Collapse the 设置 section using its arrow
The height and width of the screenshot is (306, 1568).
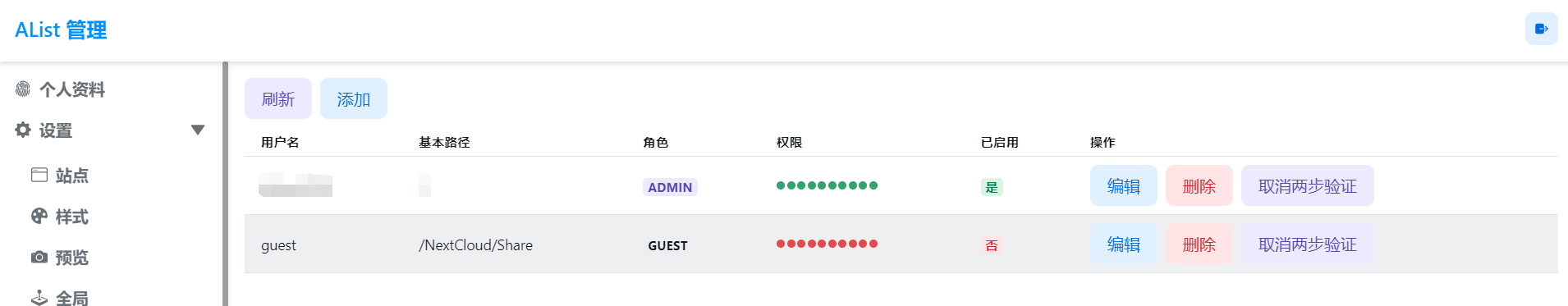coord(198,130)
